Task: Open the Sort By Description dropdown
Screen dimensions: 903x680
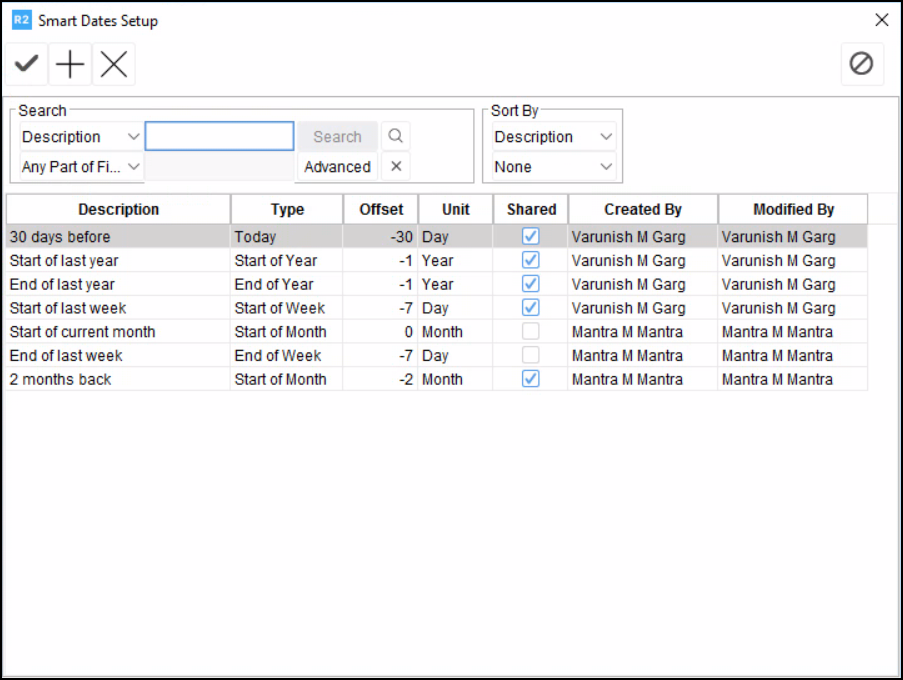Action: click(x=553, y=137)
